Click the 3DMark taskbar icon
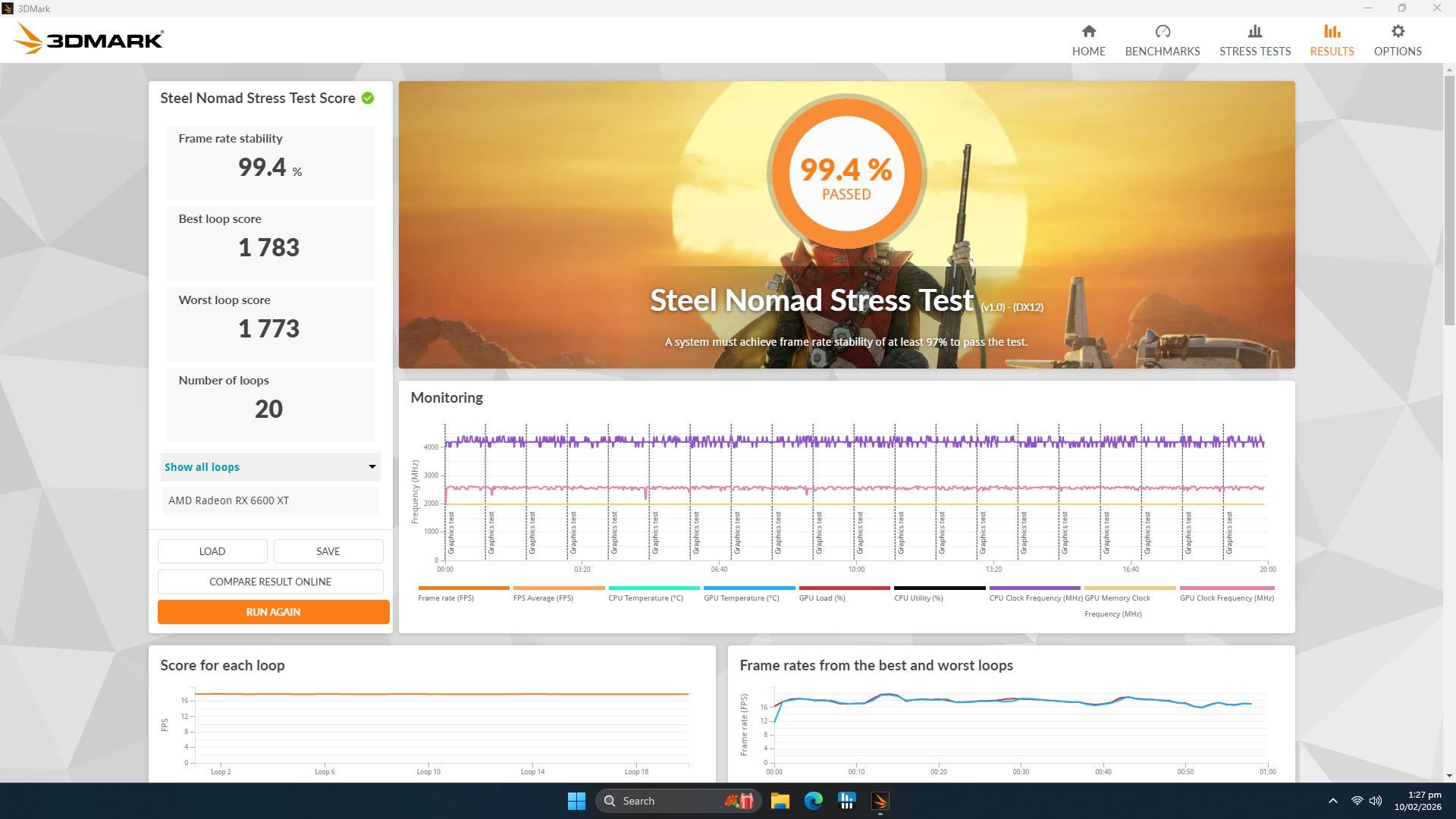This screenshot has height=819, width=1456. 880,801
